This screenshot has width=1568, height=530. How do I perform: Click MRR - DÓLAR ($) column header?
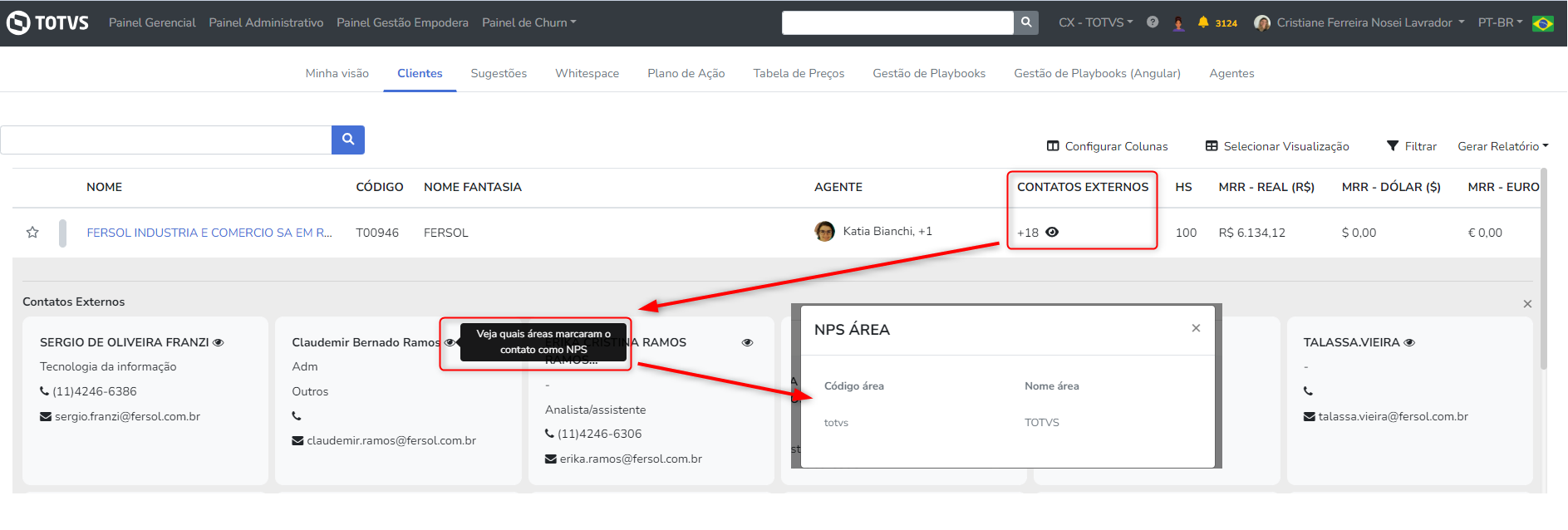point(1391,187)
